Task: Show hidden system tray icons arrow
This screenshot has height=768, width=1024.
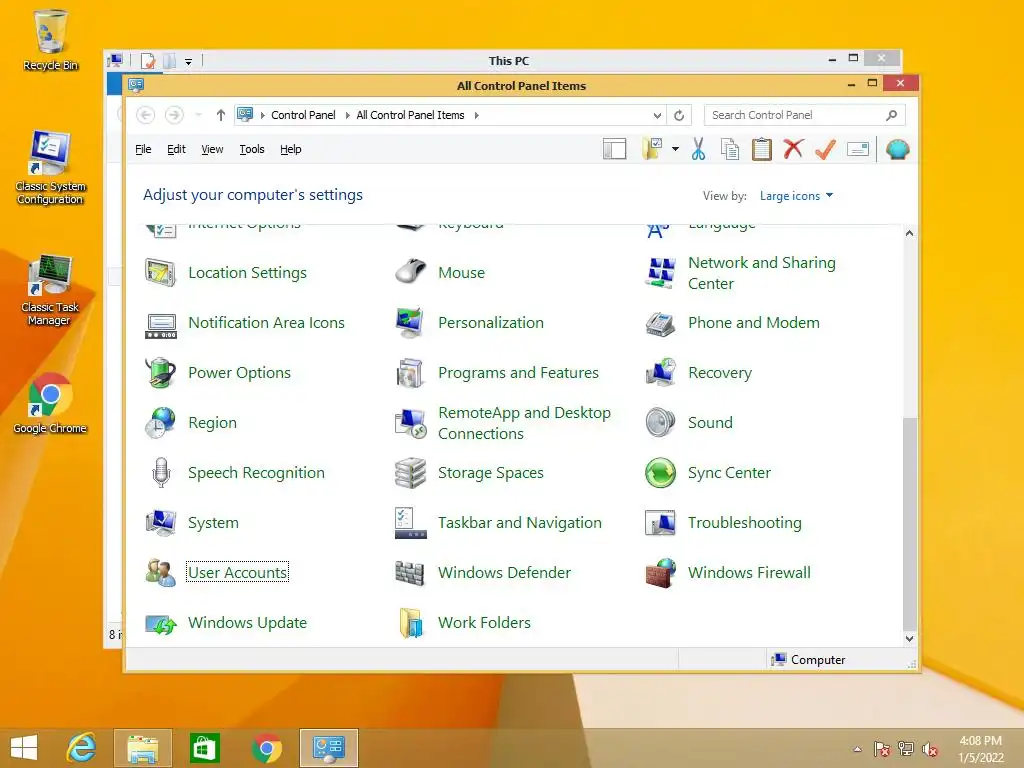Action: pos(857,749)
